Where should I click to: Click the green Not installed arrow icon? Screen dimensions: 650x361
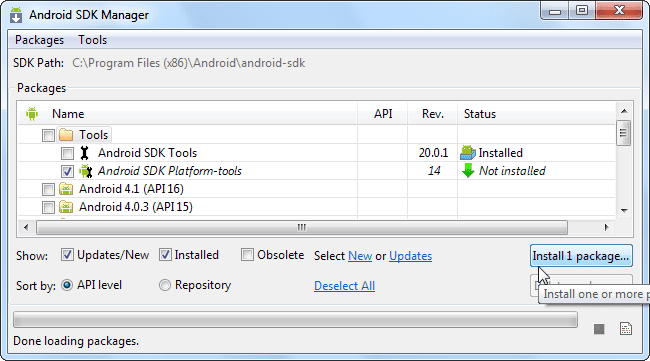[468, 171]
